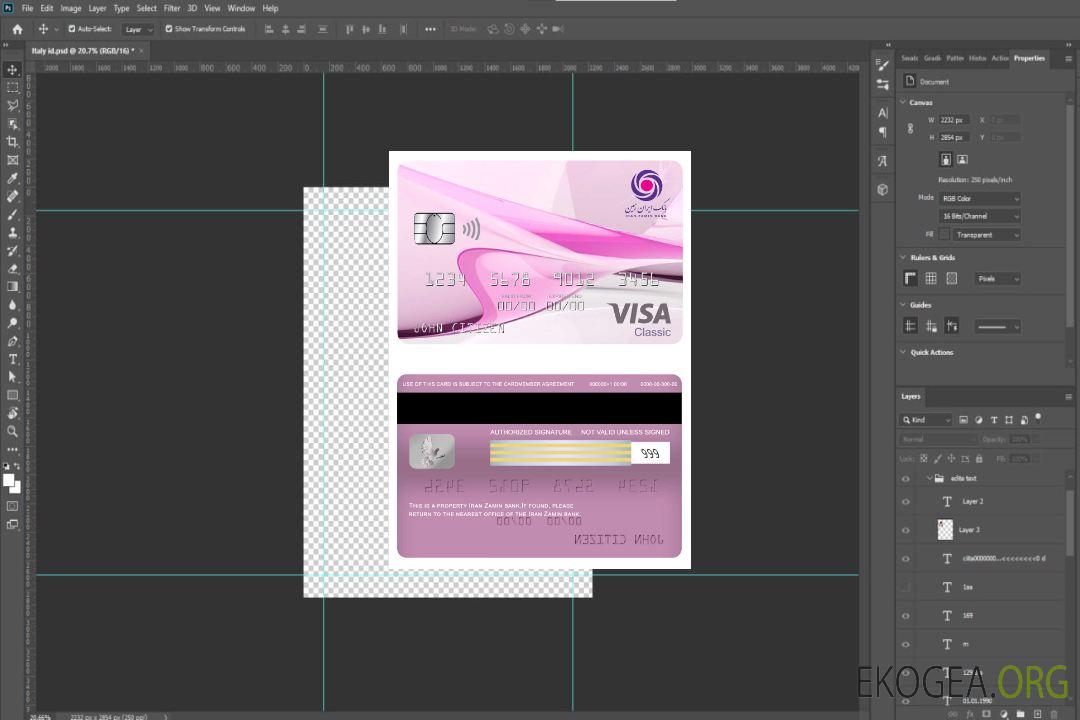Image resolution: width=1080 pixels, height=720 pixels.
Task: Open the Window menu
Action: (241, 8)
